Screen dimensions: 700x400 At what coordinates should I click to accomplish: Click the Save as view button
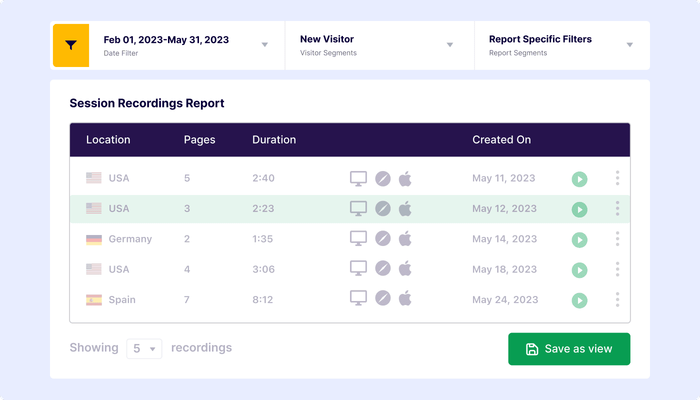[x=569, y=349]
